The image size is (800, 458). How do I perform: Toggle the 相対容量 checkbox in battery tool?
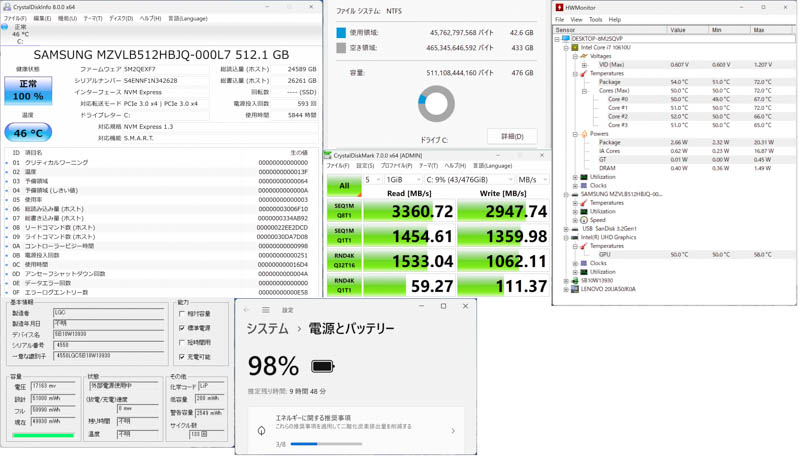(182, 314)
